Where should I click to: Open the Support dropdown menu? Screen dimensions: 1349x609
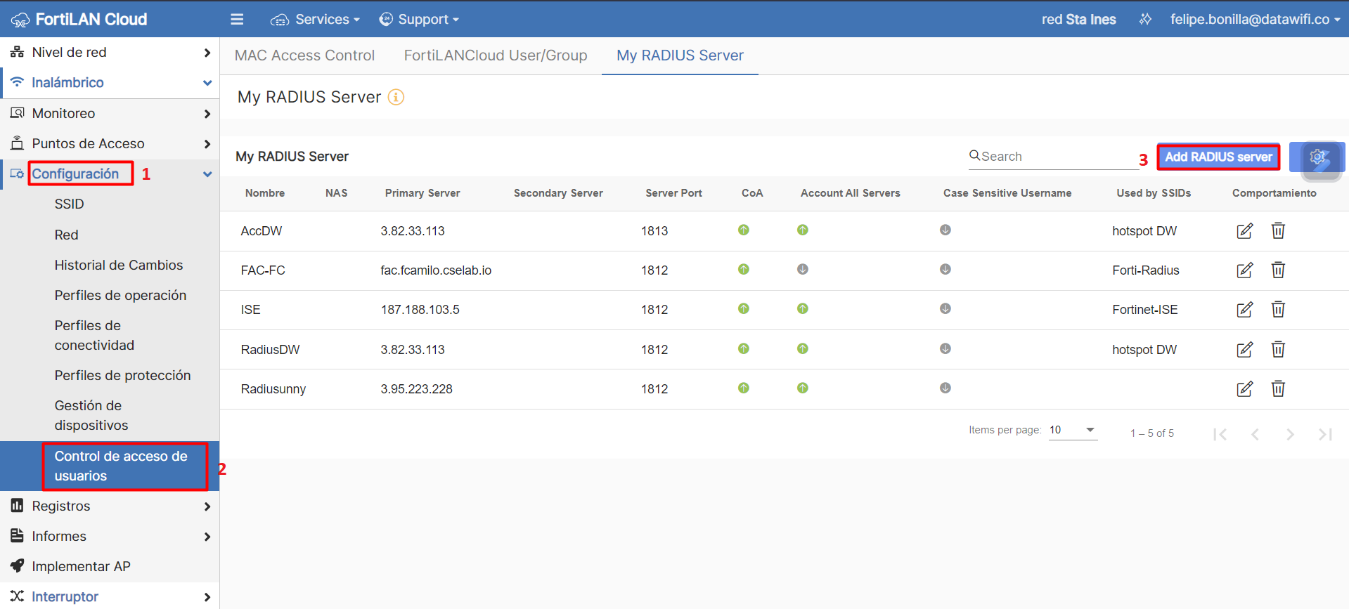tap(419, 19)
